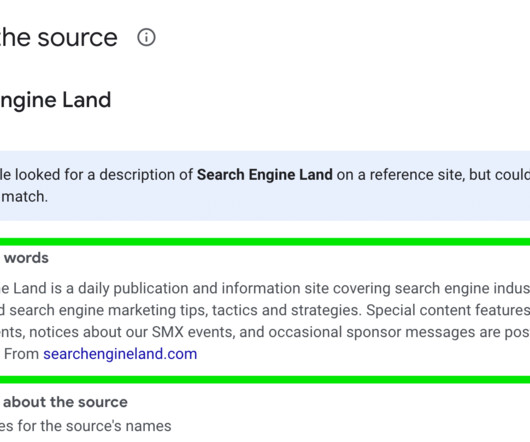Click the 'about the source' section heading

65,402
